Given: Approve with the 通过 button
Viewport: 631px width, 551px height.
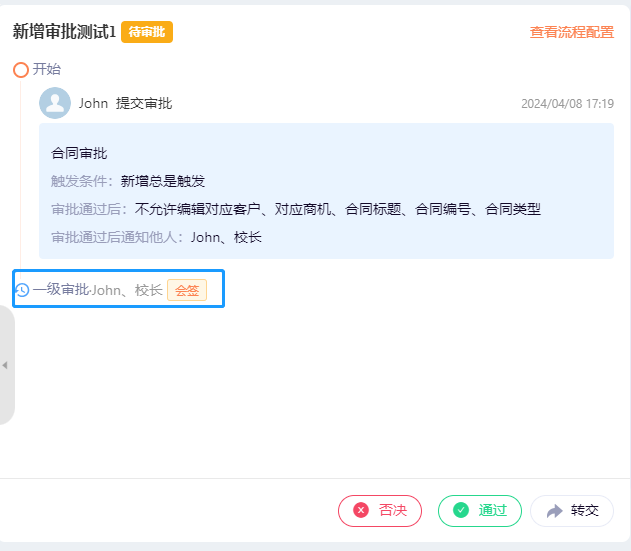Looking at the screenshot, I should (480, 511).
